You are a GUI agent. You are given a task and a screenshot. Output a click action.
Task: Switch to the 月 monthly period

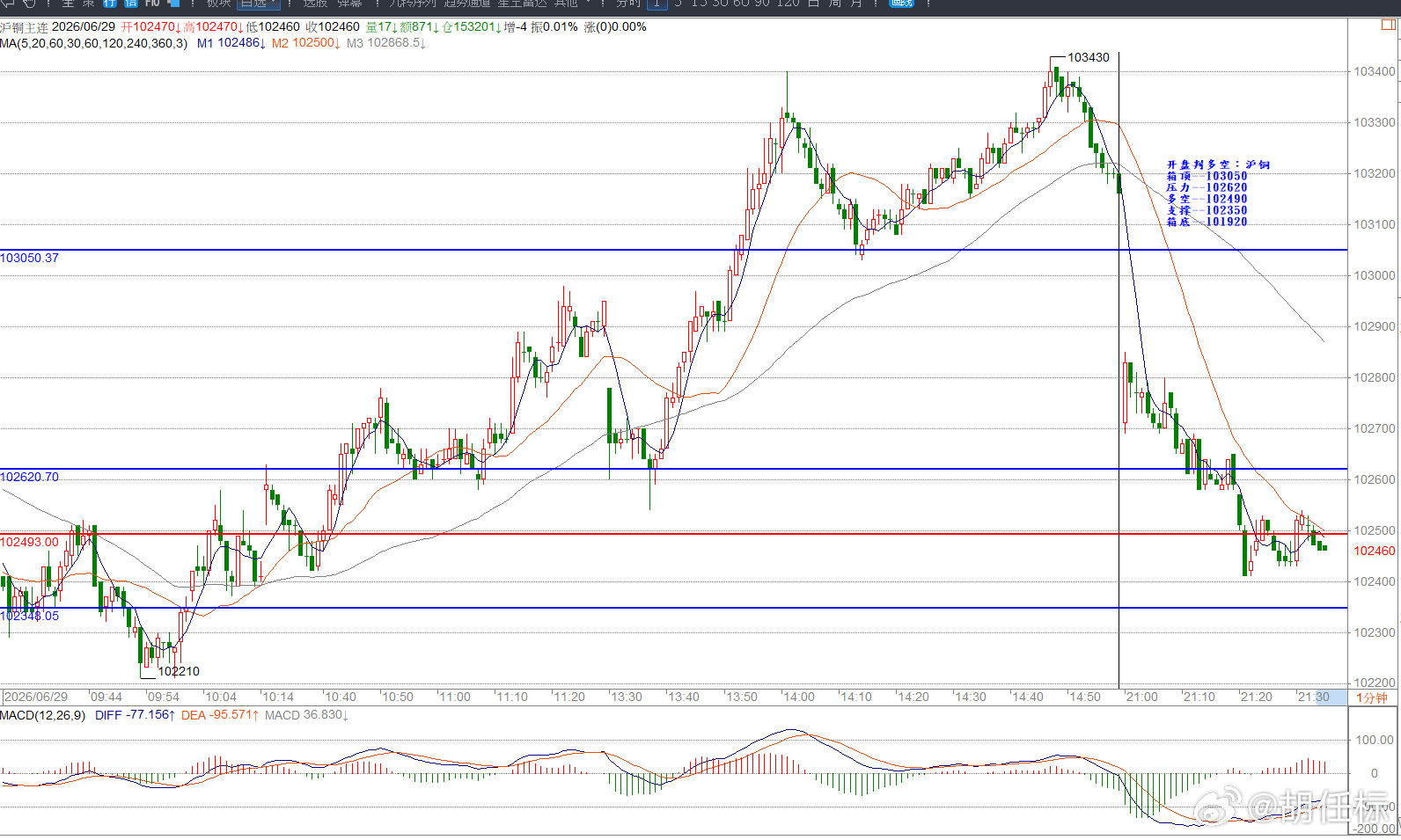(855, 4)
